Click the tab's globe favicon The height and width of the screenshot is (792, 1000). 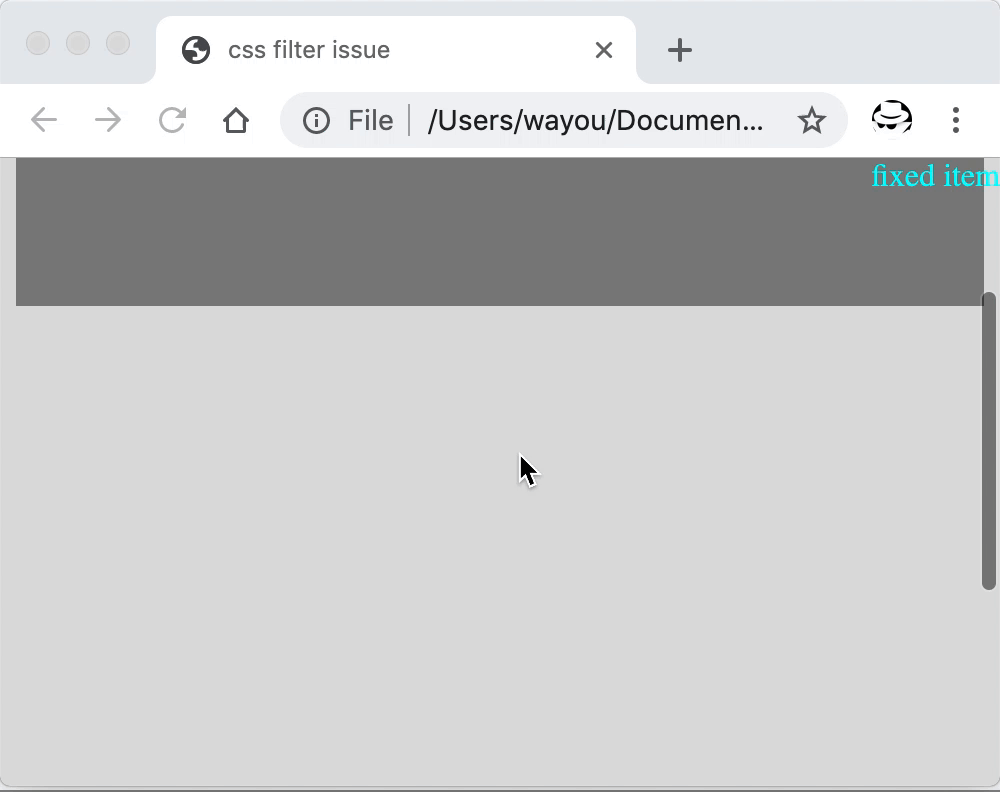point(196,50)
